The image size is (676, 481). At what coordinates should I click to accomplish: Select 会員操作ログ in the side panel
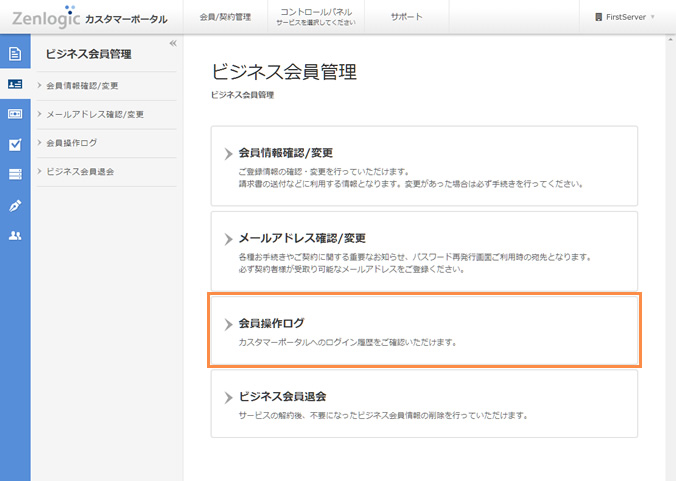pyautogui.click(x=71, y=143)
